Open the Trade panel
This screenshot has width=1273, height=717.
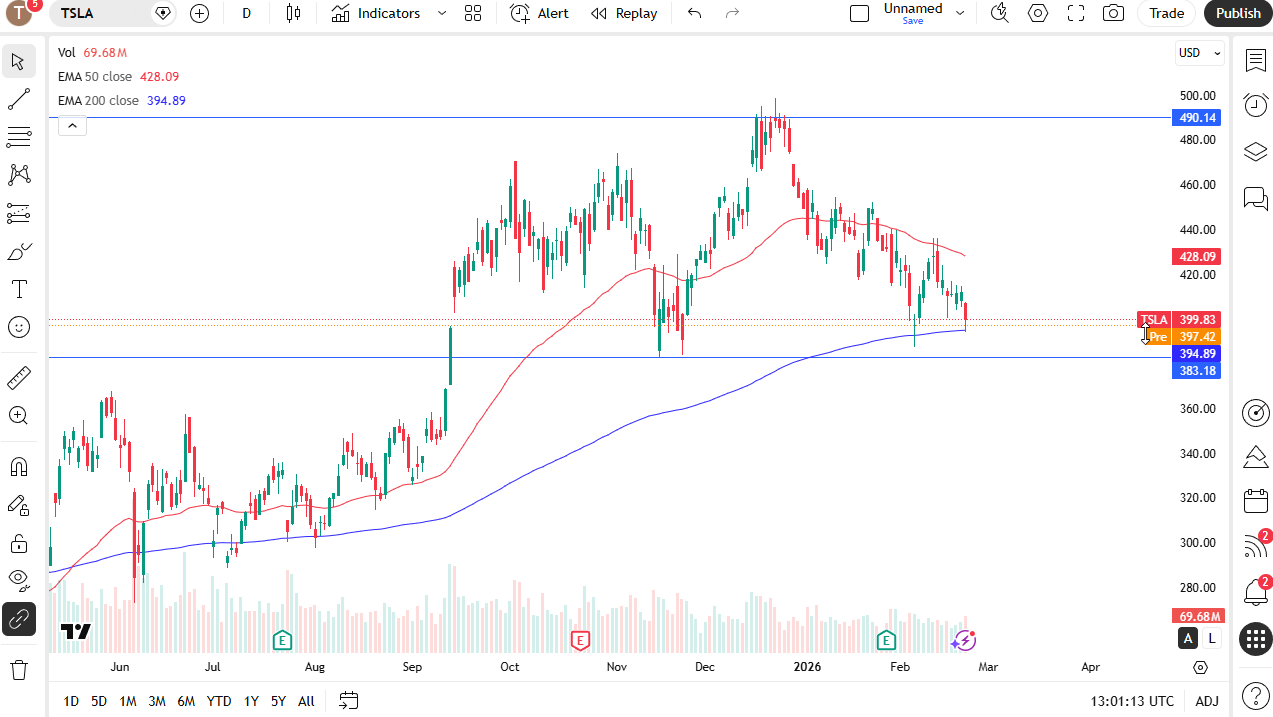[x=1166, y=13]
